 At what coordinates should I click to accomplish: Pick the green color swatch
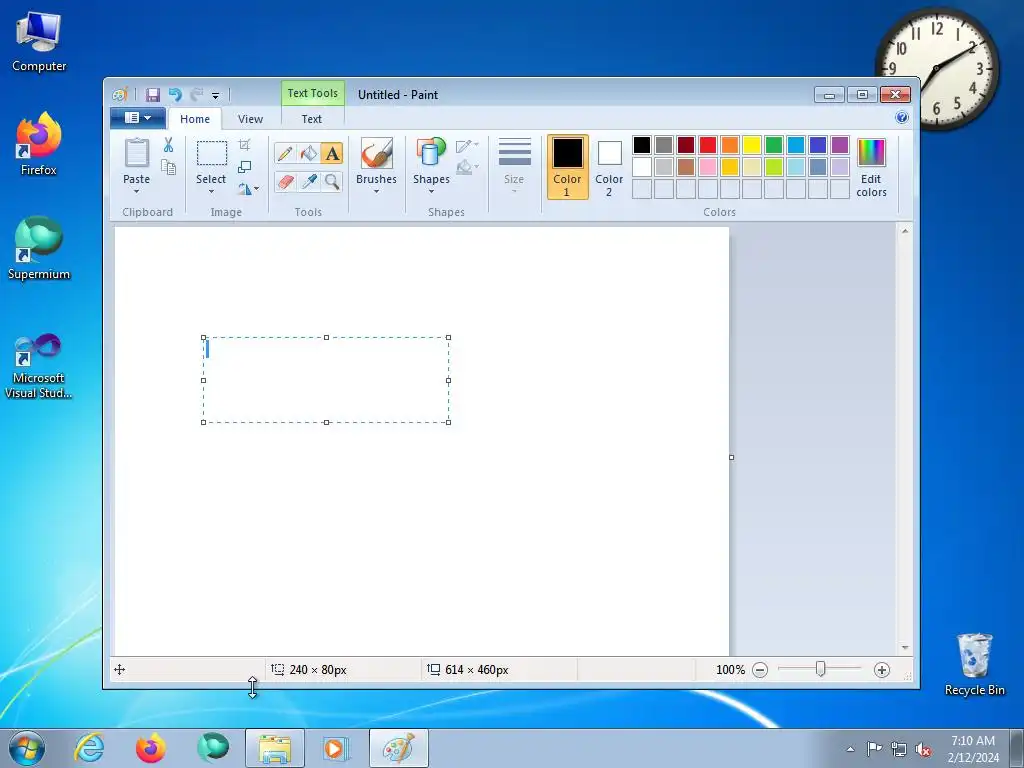pyautogui.click(x=774, y=145)
